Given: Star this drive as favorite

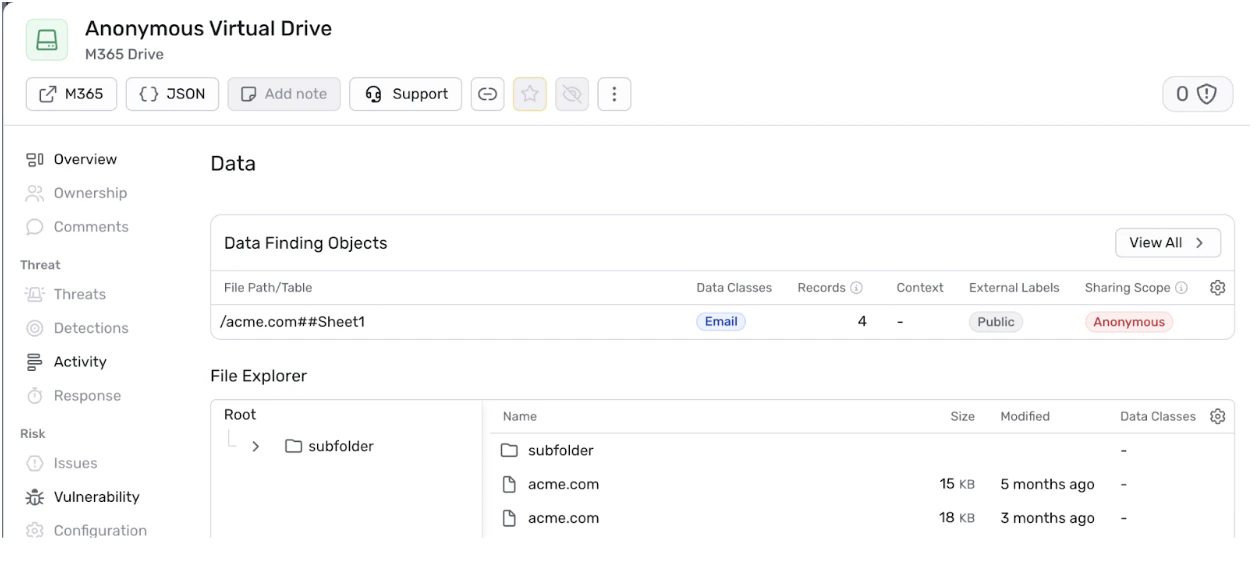Looking at the screenshot, I should 530,94.
